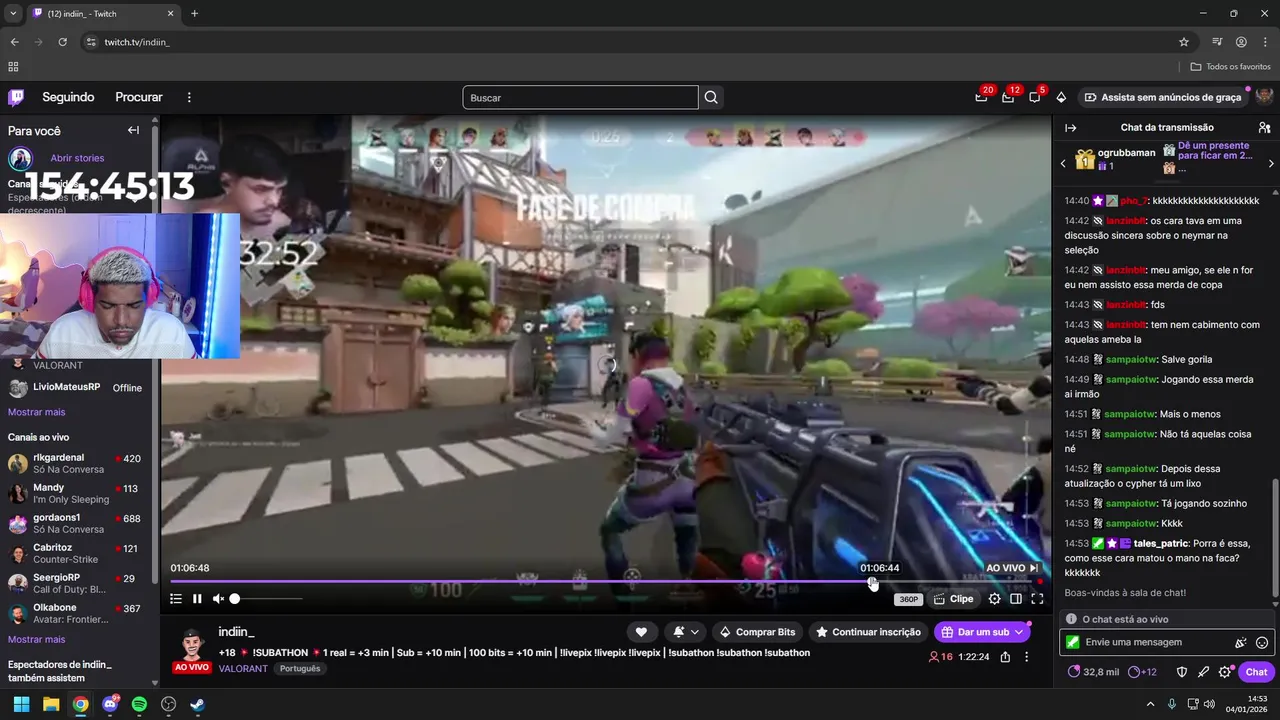Image resolution: width=1280 pixels, height=720 pixels.
Task: Open the stream more options menu
Action: pyautogui.click(x=1026, y=657)
